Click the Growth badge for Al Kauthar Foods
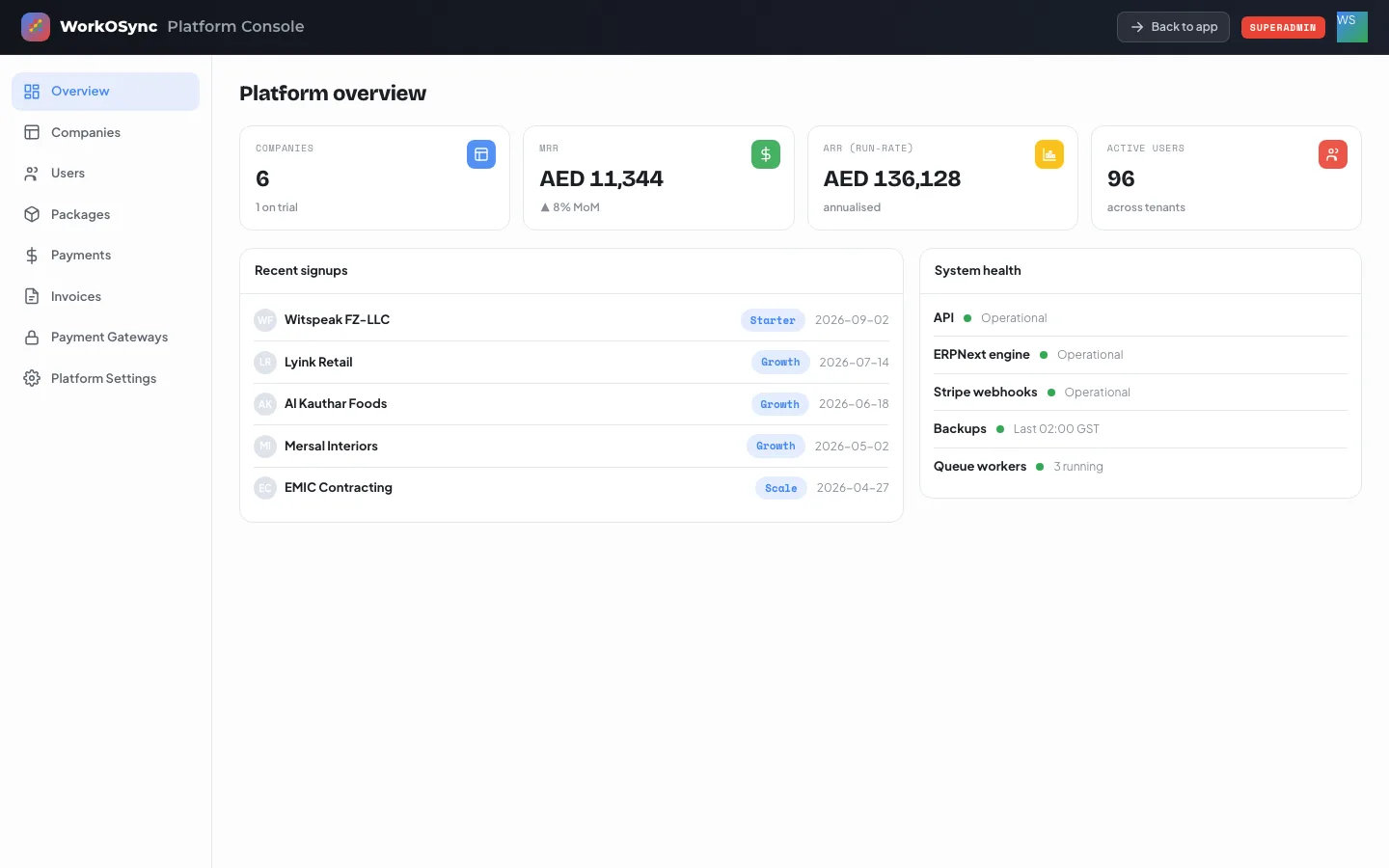The image size is (1389, 868). click(780, 404)
